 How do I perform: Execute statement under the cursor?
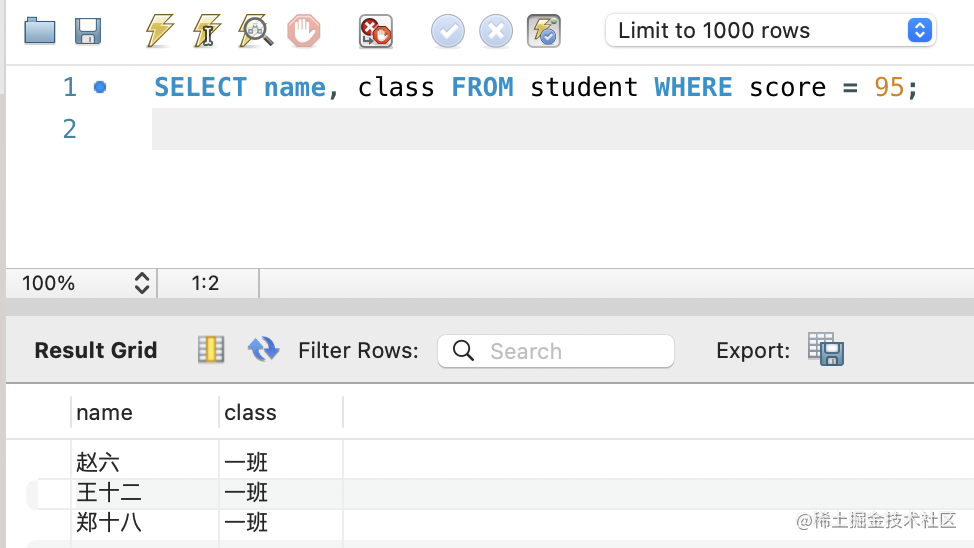click(207, 31)
